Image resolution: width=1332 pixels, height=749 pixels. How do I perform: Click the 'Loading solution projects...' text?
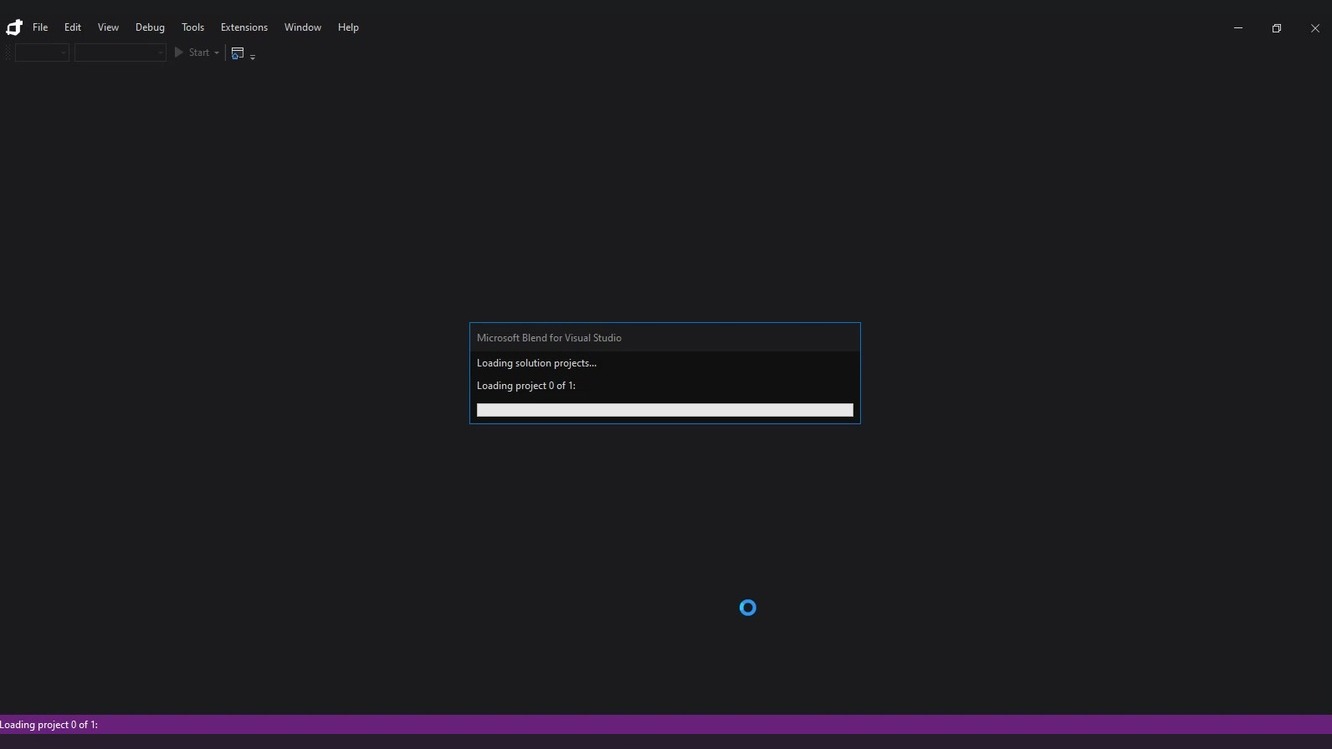537,363
